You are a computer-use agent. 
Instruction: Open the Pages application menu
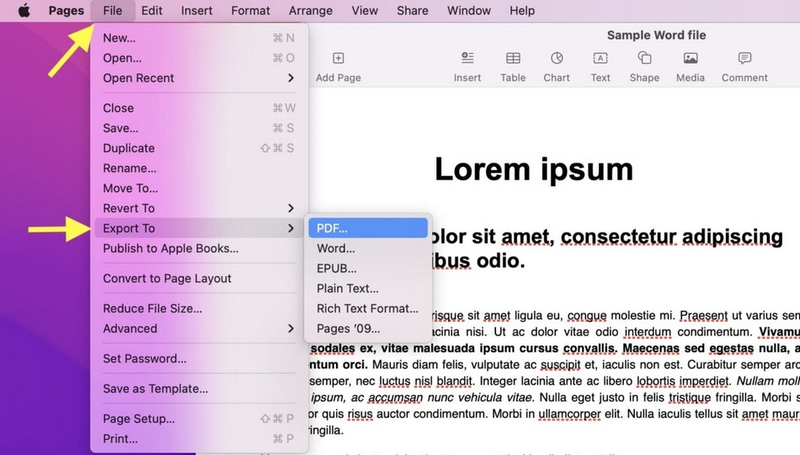pyautogui.click(x=66, y=11)
